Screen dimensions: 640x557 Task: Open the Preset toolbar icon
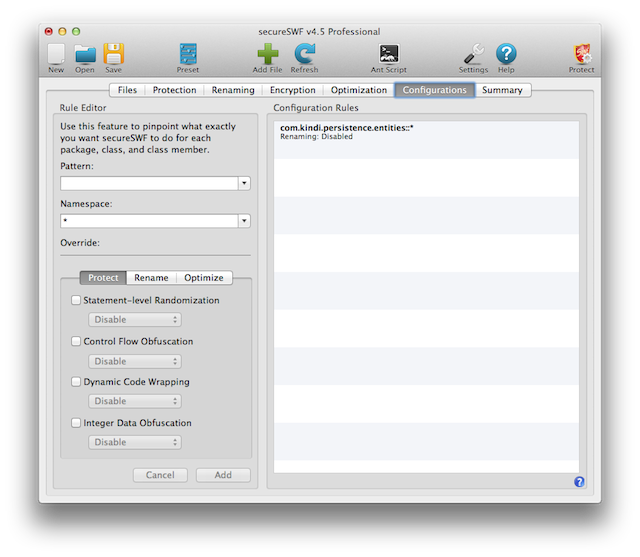pos(188,54)
